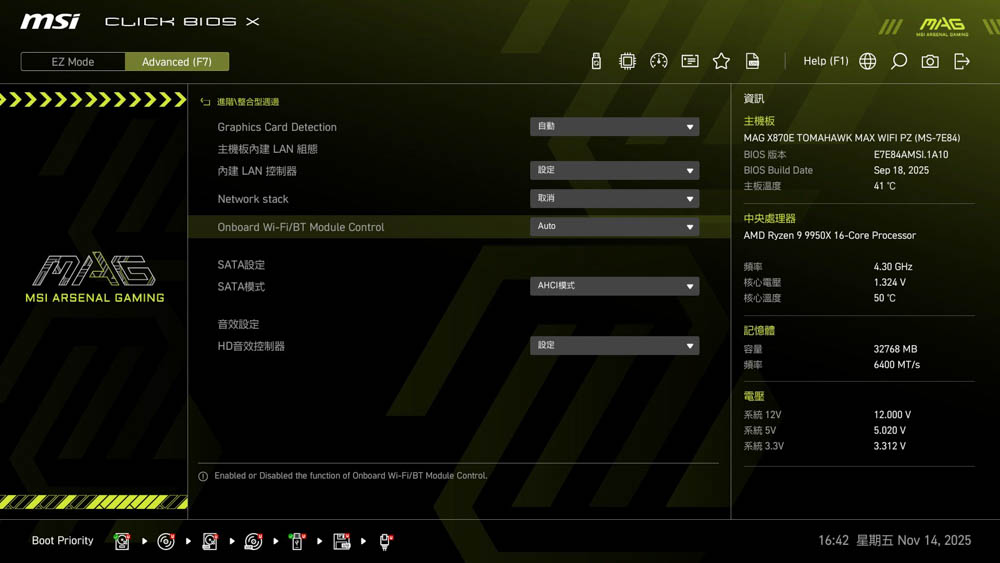The width and height of the screenshot is (1000, 563).
Task: Switch to EZ Mode
Action: [73, 62]
